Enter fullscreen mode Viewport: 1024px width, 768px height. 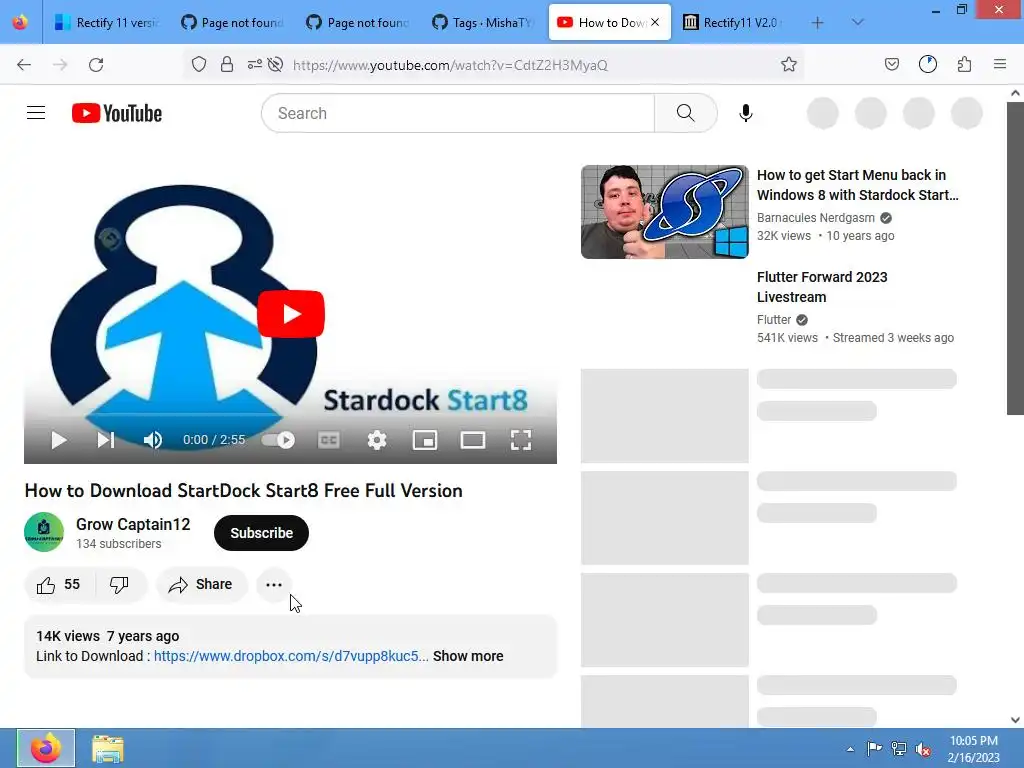click(x=520, y=440)
